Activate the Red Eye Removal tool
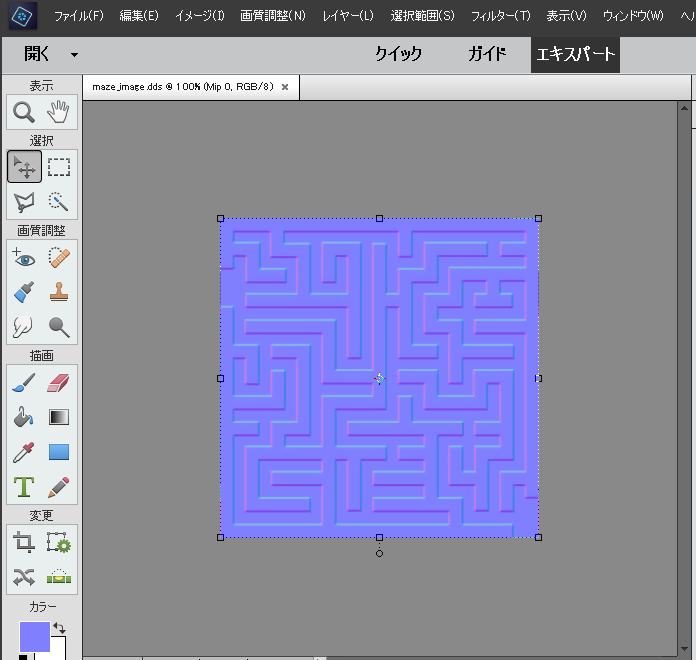The image size is (696, 660). (x=24, y=258)
